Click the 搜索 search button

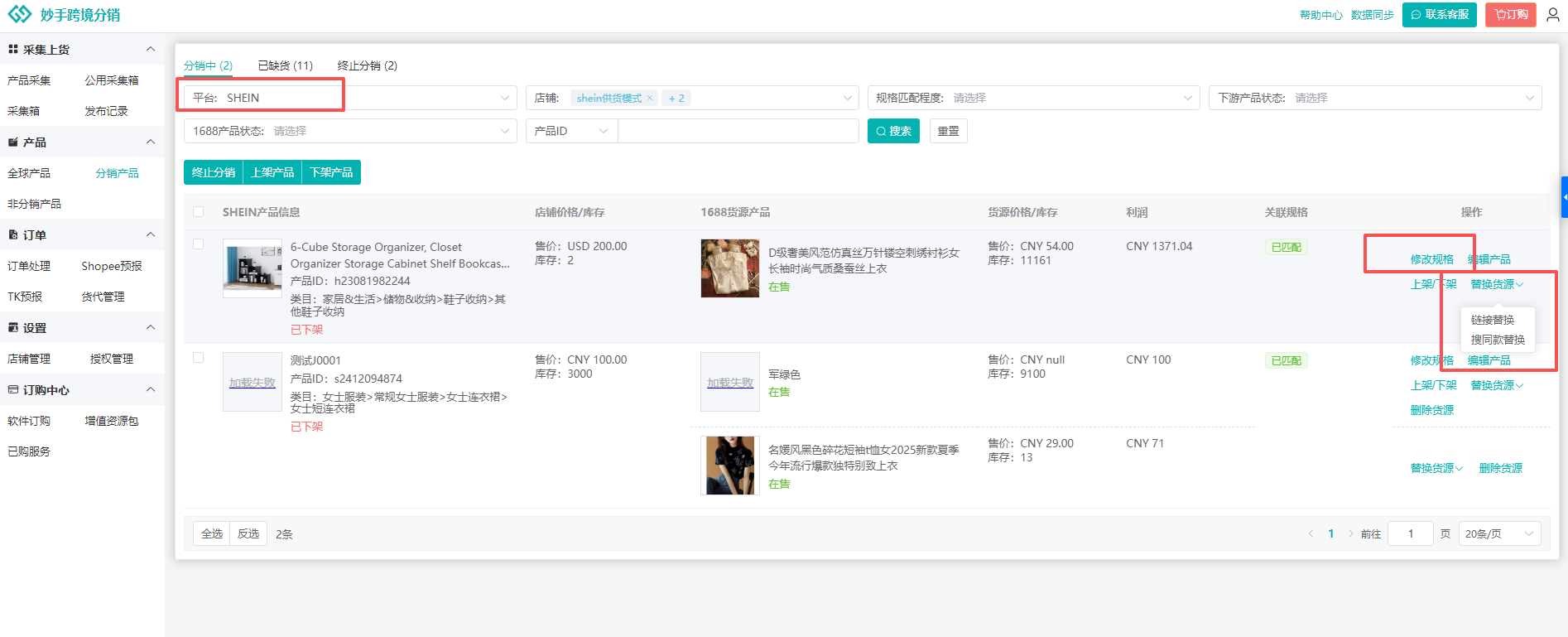coord(893,131)
